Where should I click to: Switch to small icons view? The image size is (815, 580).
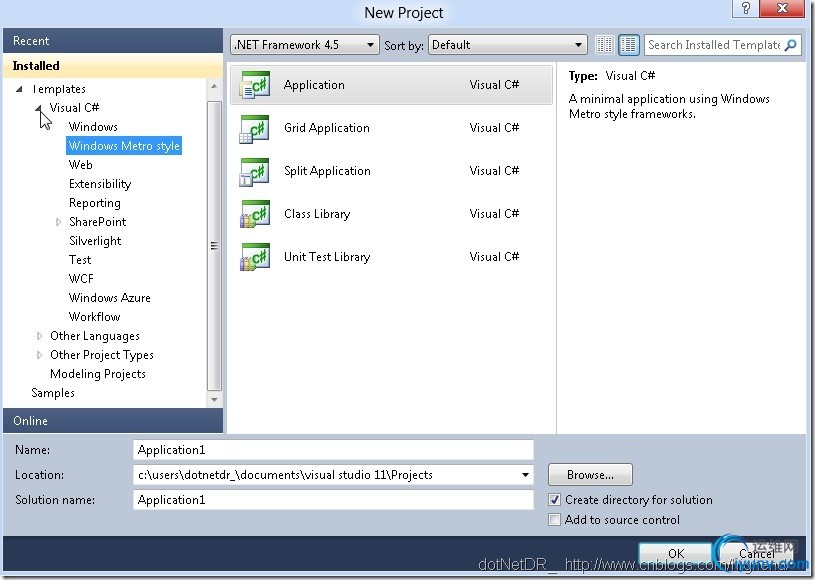(604, 45)
